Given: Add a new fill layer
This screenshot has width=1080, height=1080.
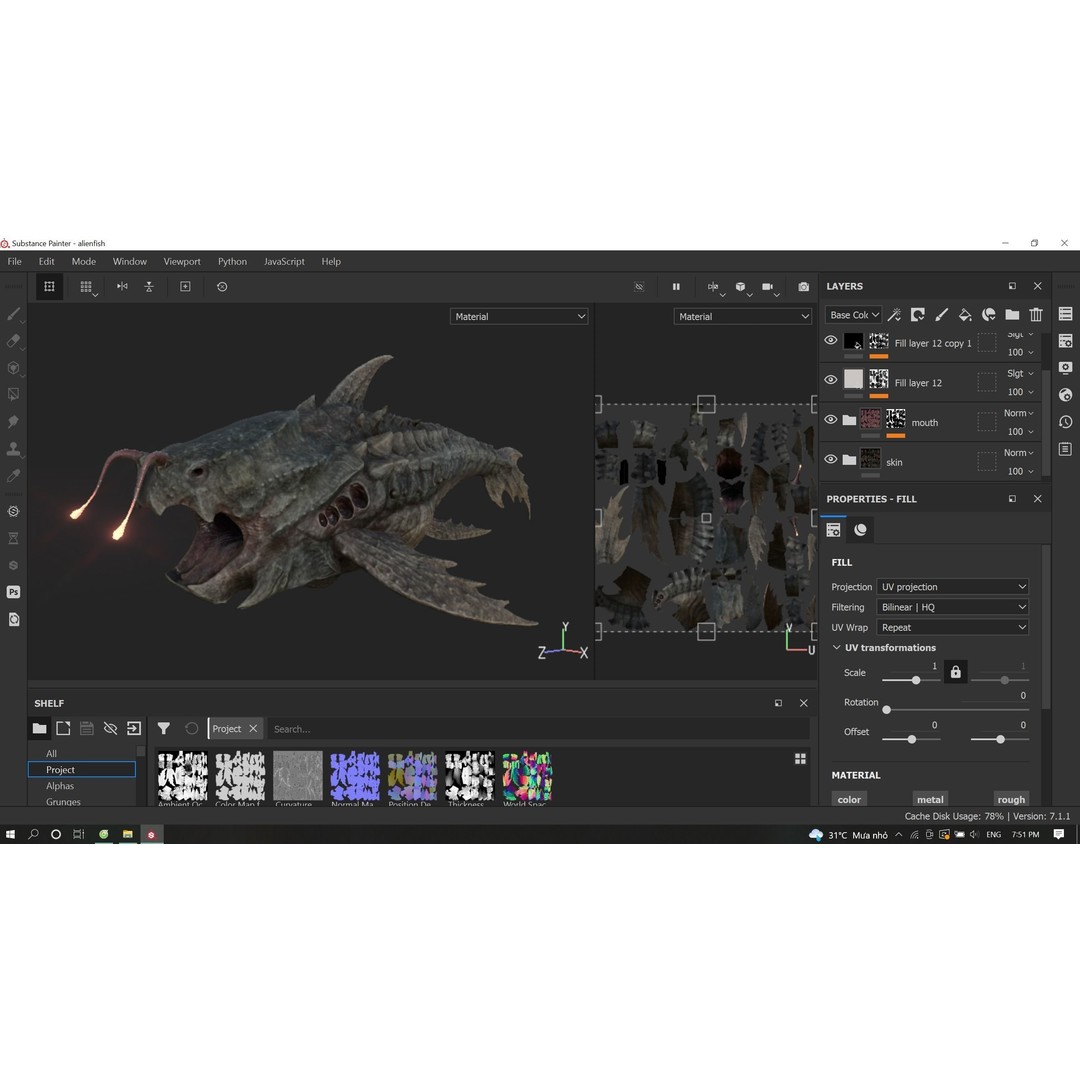Looking at the screenshot, I should click(965, 315).
